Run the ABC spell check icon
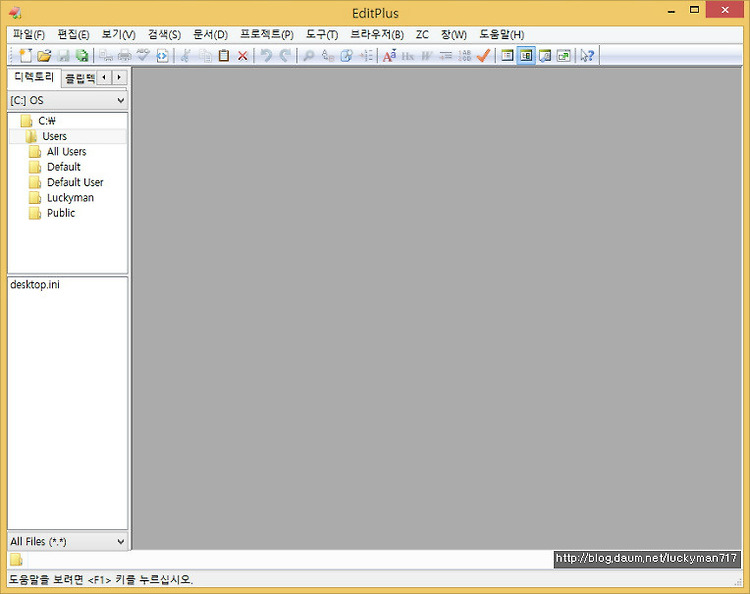Screen dimensions: 750x594 coord(143,55)
